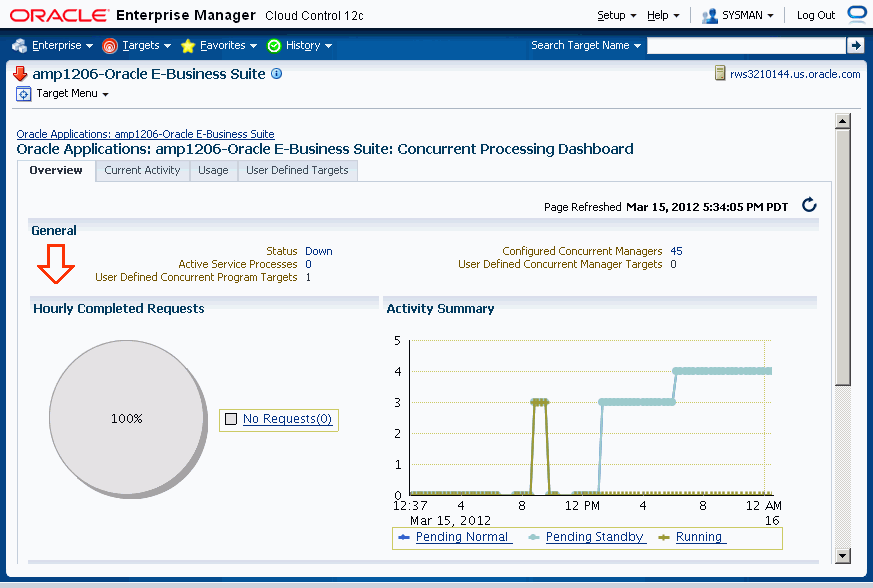
Task: Click the Targets bullseye icon
Action: point(110,46)
